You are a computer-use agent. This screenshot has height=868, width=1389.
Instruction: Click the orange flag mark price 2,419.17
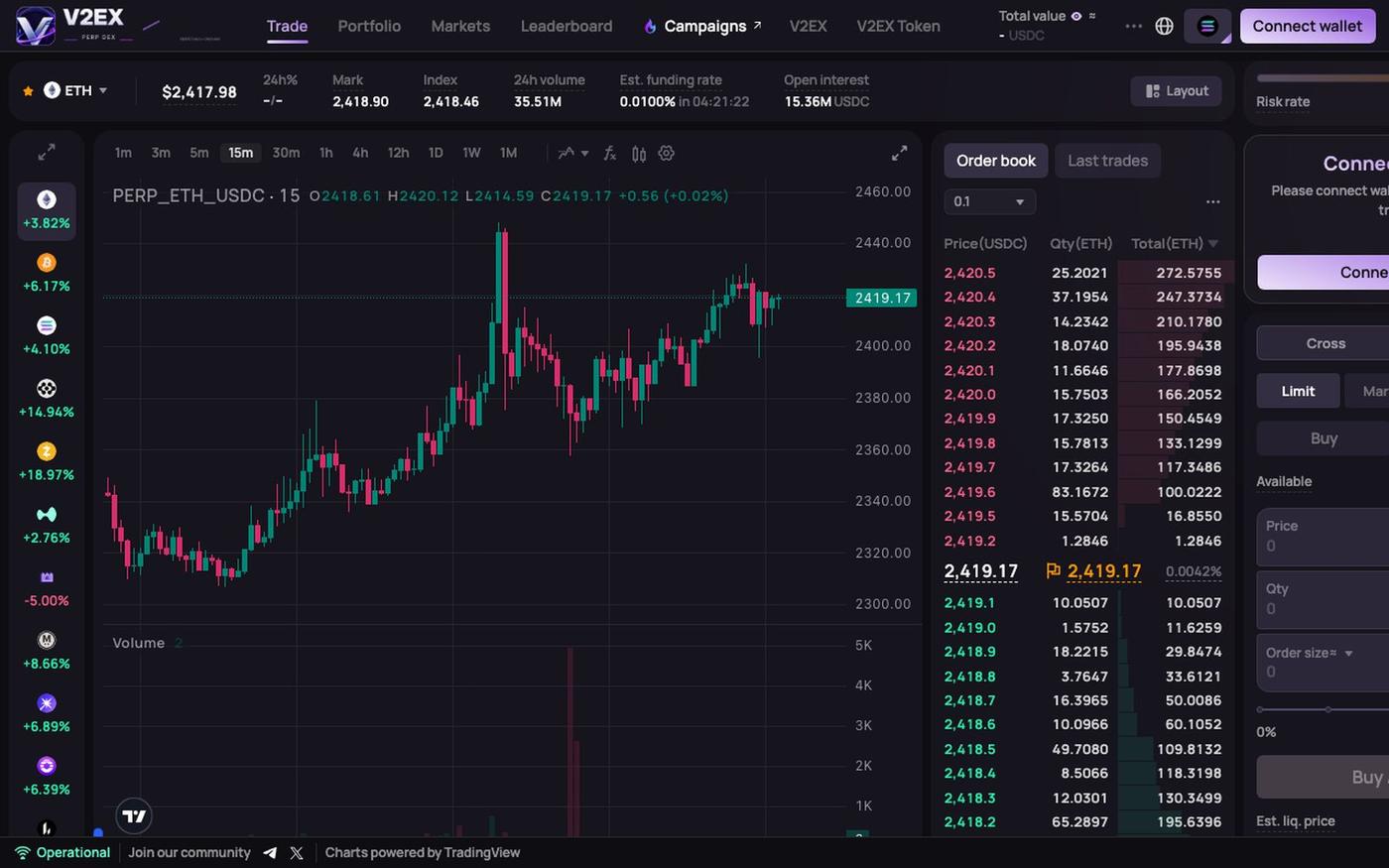point(1094,570)
